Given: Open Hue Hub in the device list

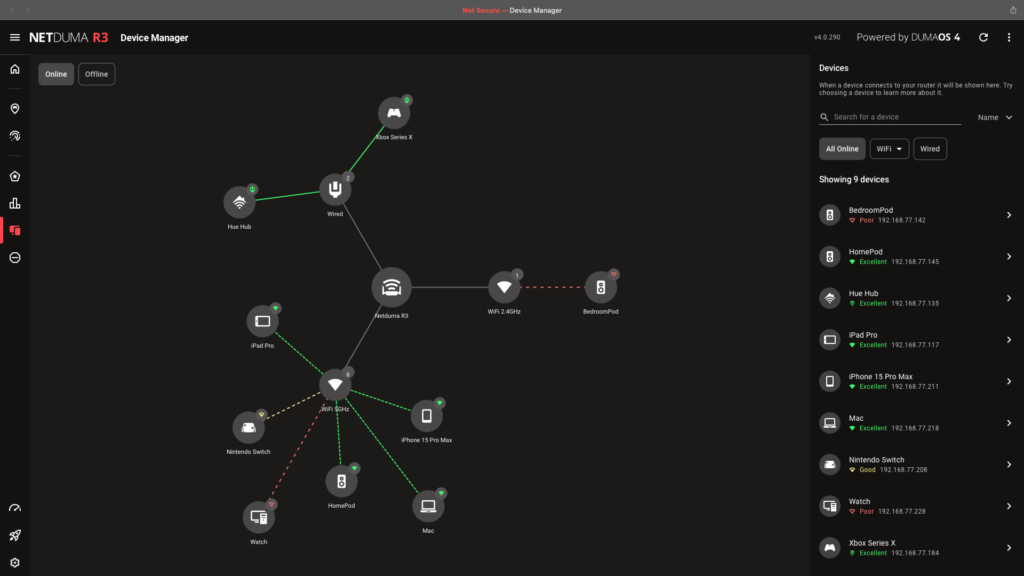Looking at the screenshot, I should [916, 298].
